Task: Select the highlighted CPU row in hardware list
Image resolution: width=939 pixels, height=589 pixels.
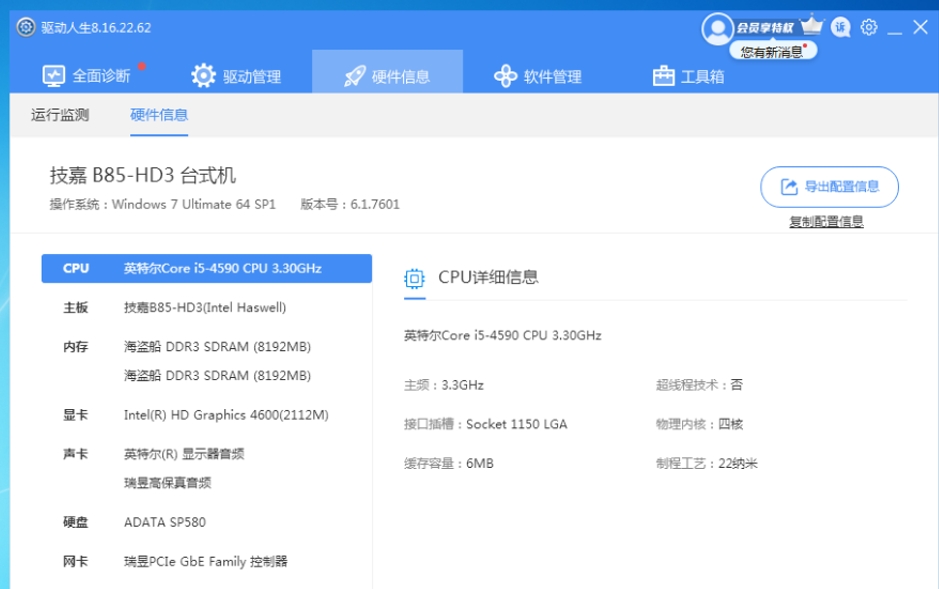Action: [x=207, y=268]
